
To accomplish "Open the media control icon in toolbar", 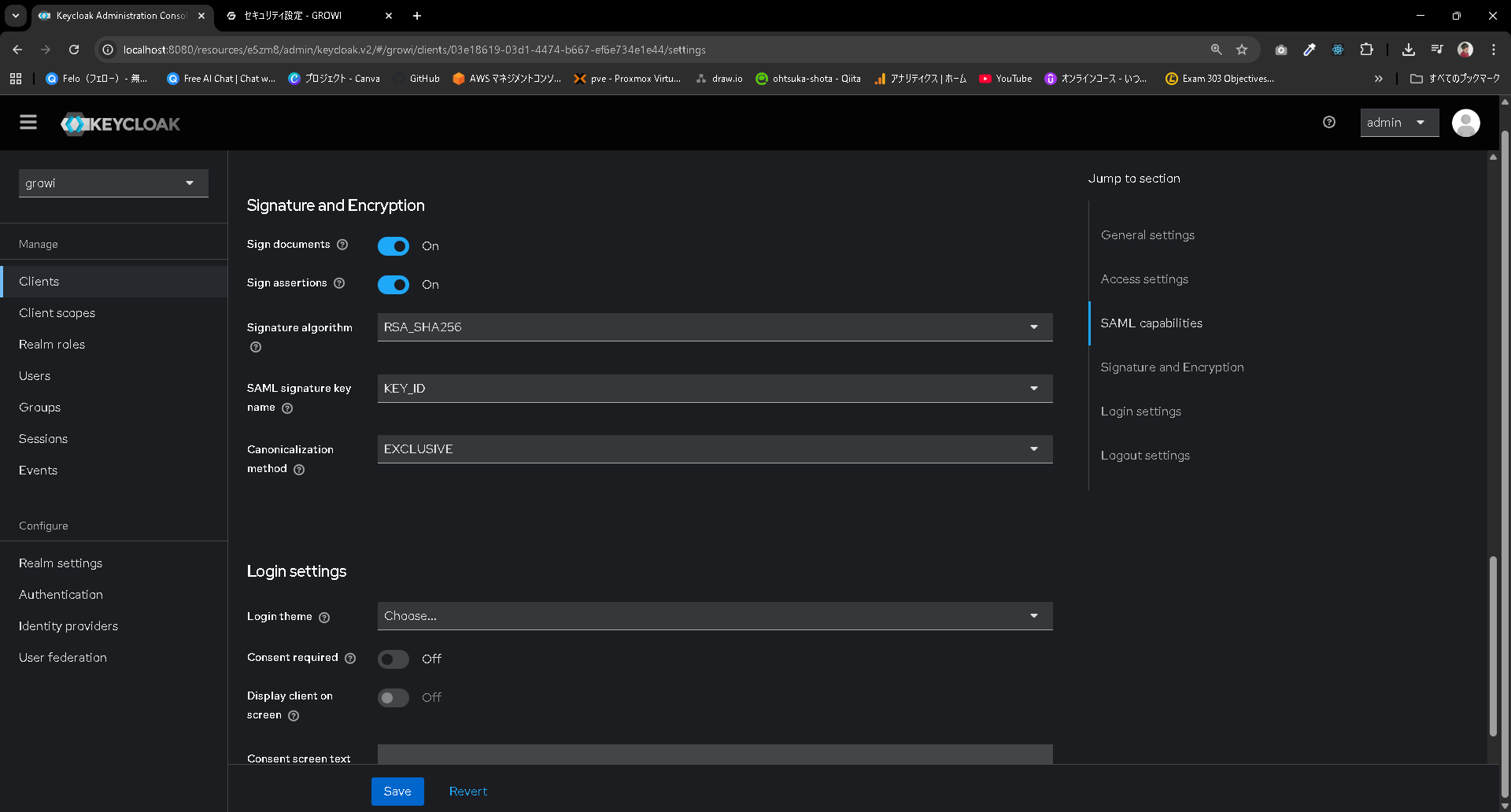I will (x=1437, y=50).
